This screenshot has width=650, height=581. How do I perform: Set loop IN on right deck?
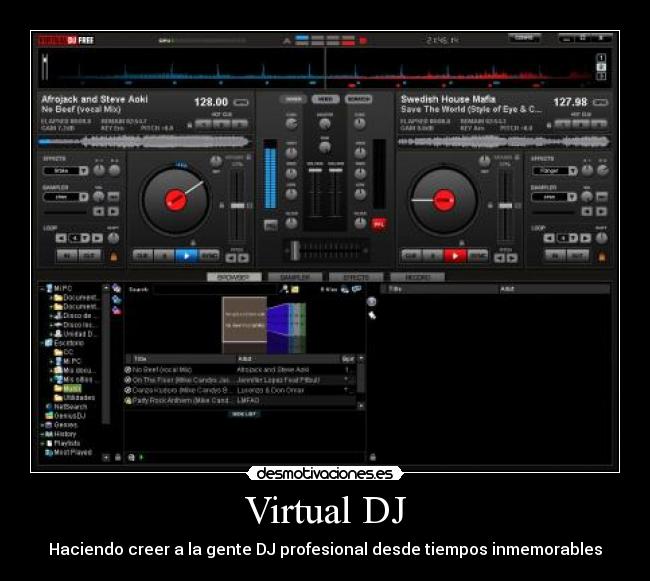click(x=555, y=256)
